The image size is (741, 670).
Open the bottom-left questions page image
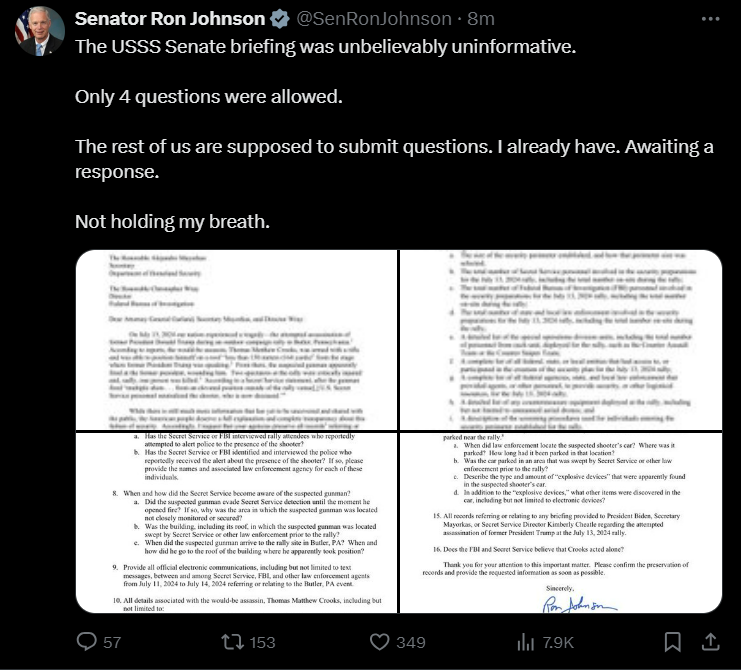(x=236, y=523)
